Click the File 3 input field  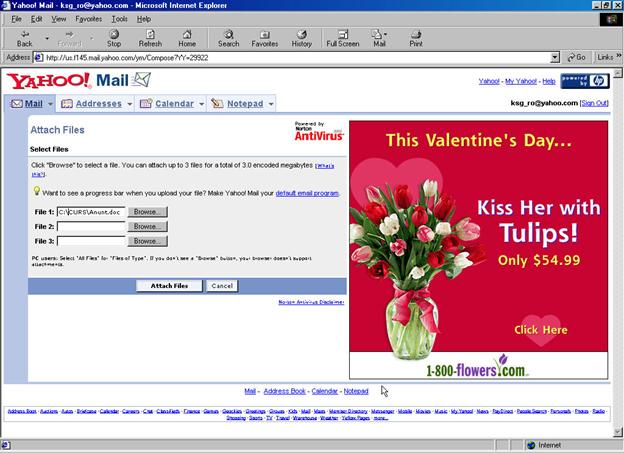click(91, 241)
